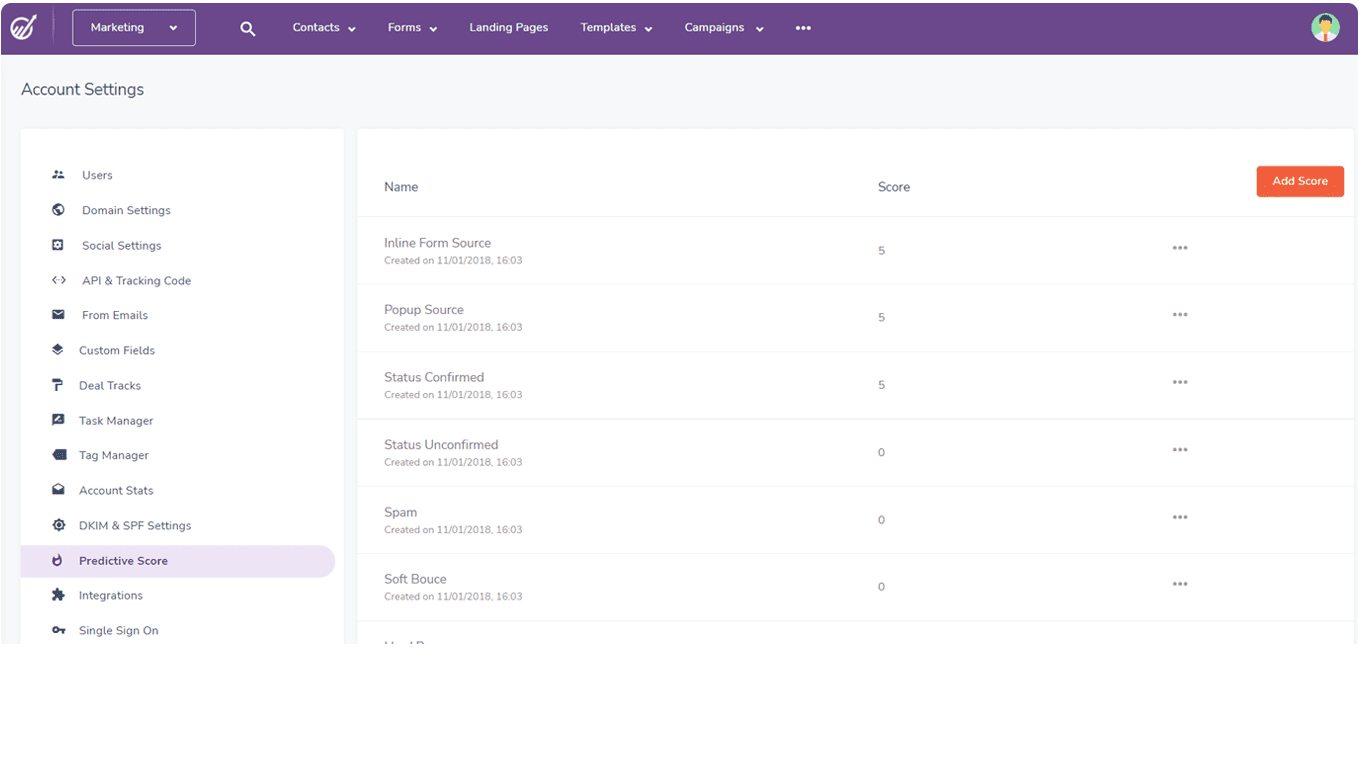Click the Deal Tracks icon
Image resolution: width=1366 pixels, height=768 pixels.
(x=59, y=385)
